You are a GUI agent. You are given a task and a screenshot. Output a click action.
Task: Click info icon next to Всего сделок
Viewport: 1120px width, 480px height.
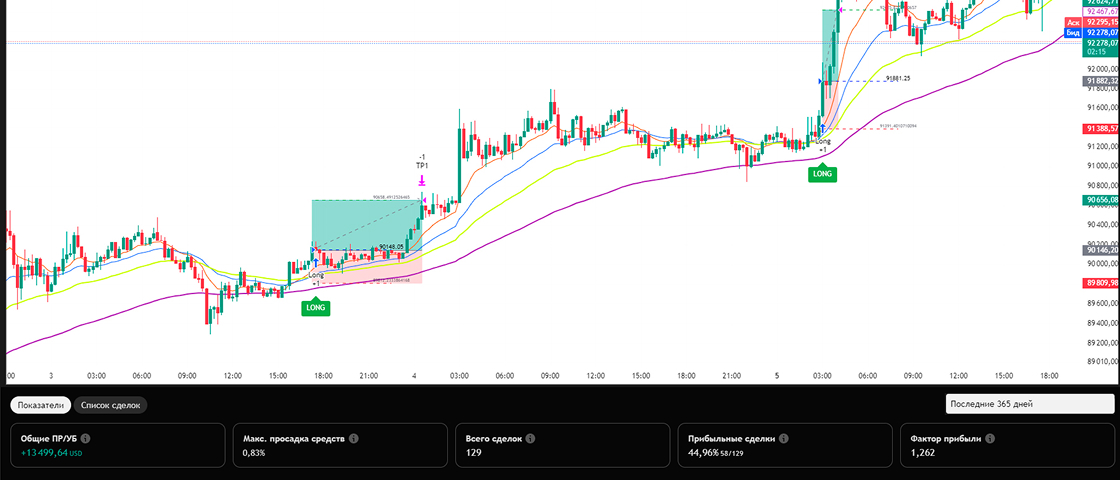coord(530,438)
